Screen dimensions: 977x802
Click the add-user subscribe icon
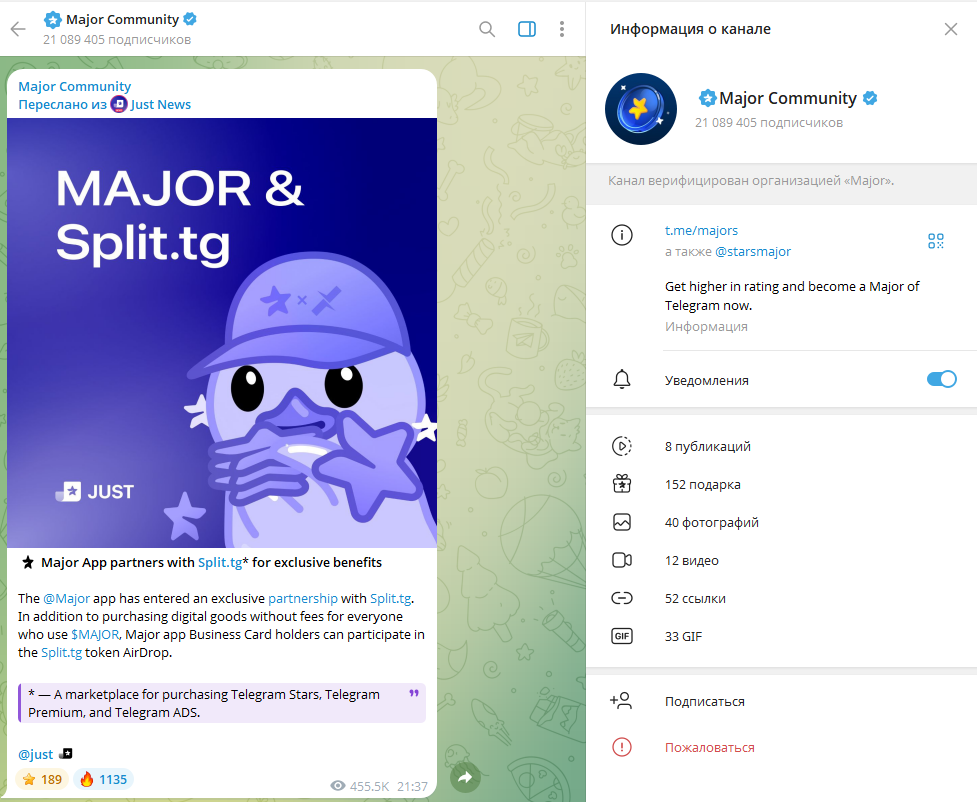point(621,700)
